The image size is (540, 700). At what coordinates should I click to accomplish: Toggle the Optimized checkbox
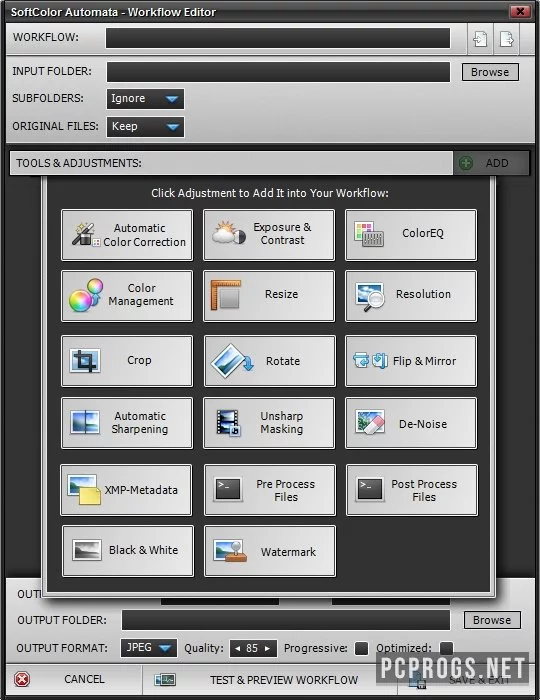[446, 648]
